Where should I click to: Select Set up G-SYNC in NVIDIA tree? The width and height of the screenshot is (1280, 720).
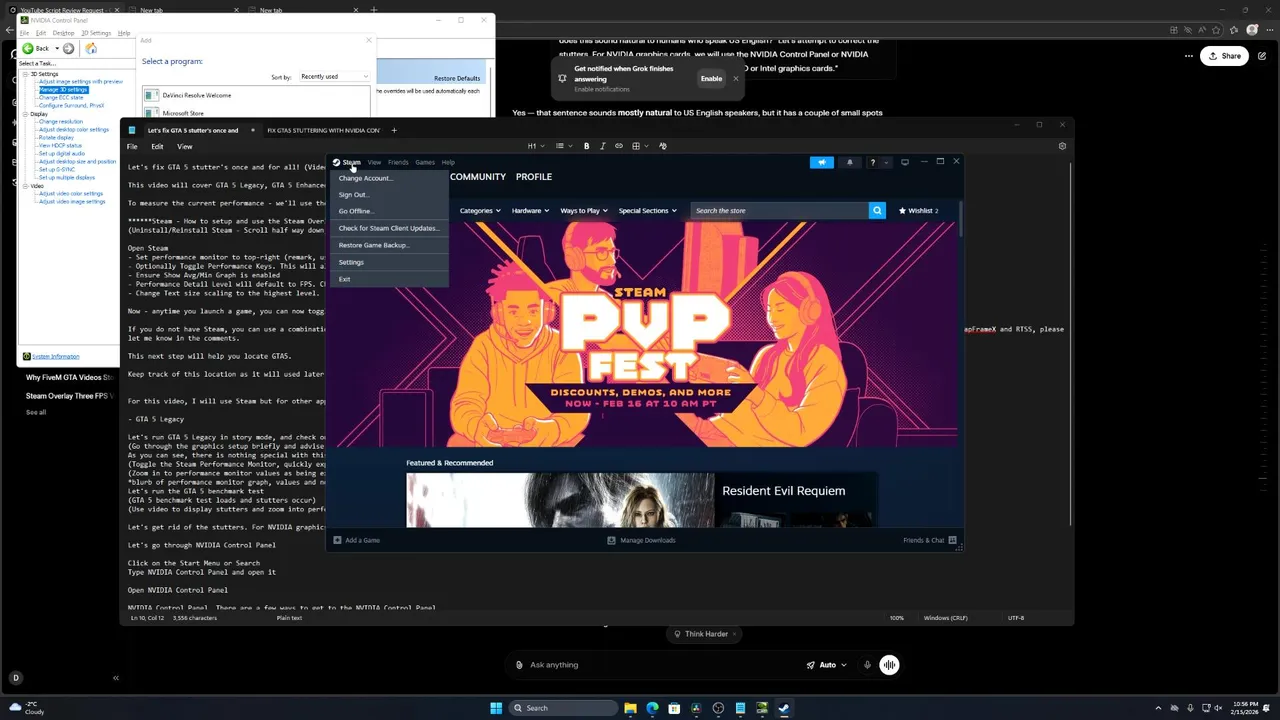pyautogui.click(x=58, y=169)
